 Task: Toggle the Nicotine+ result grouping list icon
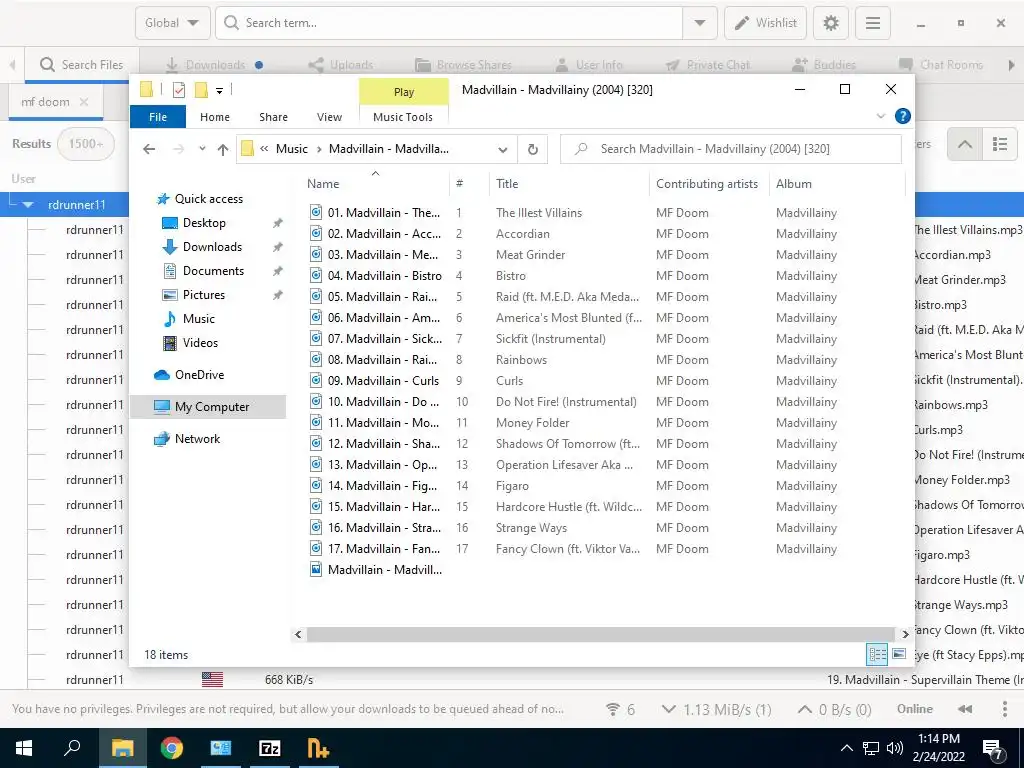pos(1000,144)
